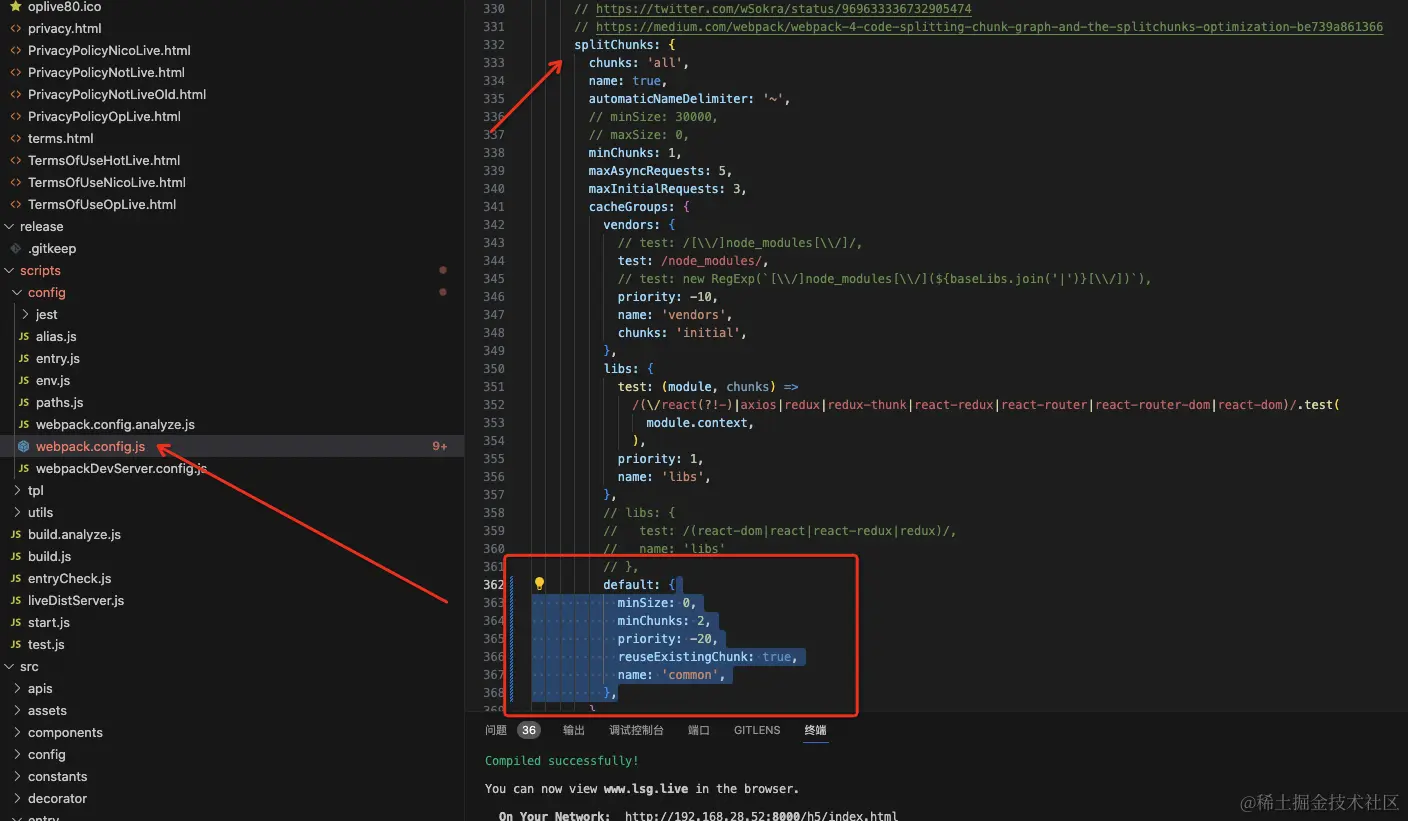Viewport: 1408px width, 821px height.
Task: Click the 'cacheGroups: {' code line
Action: tap(639, 207)
